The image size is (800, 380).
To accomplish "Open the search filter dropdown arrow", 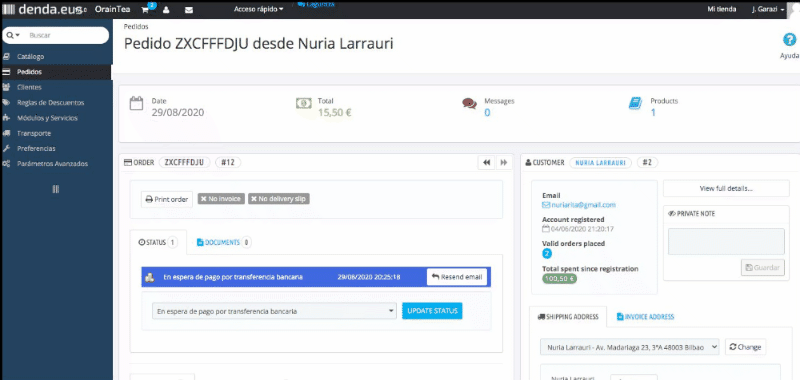I will (x=17, y=35).
